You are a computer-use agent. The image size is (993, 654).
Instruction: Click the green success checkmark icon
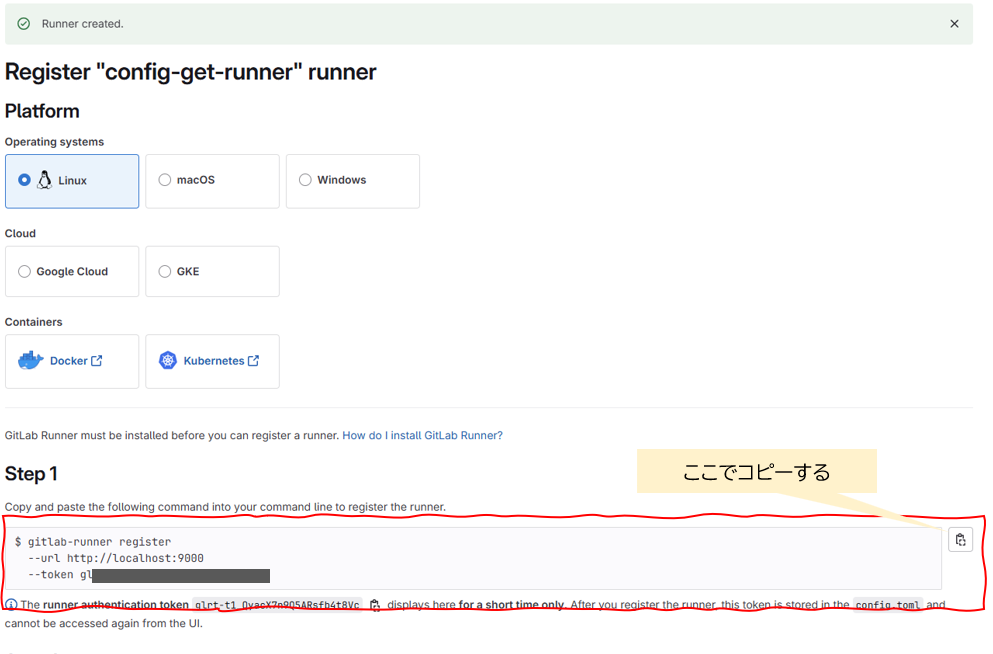tap(23, 23)
